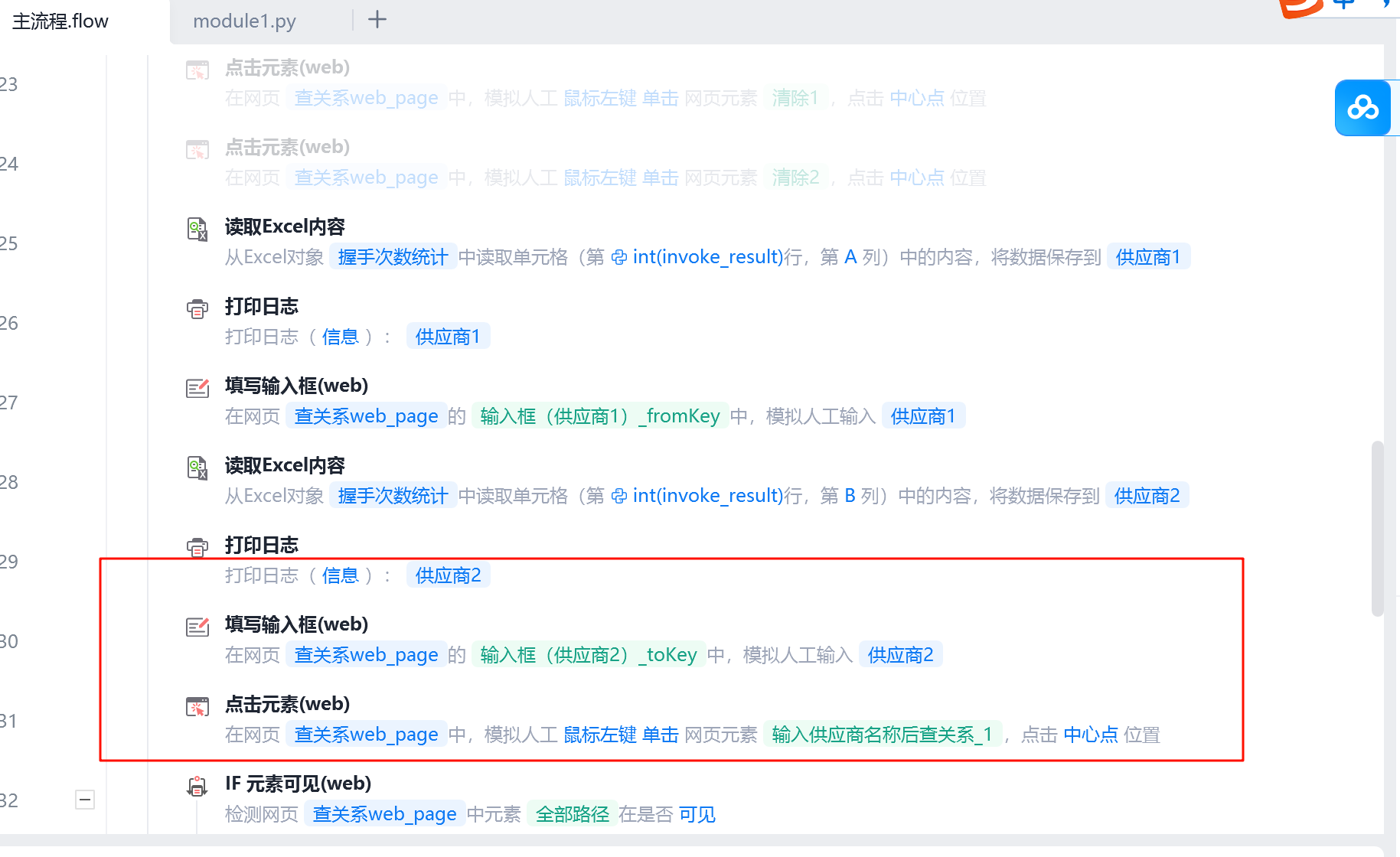Click the vertical scrollbar thumb
Viewport: 1400px width, 857px height.
pos(1377,528)
